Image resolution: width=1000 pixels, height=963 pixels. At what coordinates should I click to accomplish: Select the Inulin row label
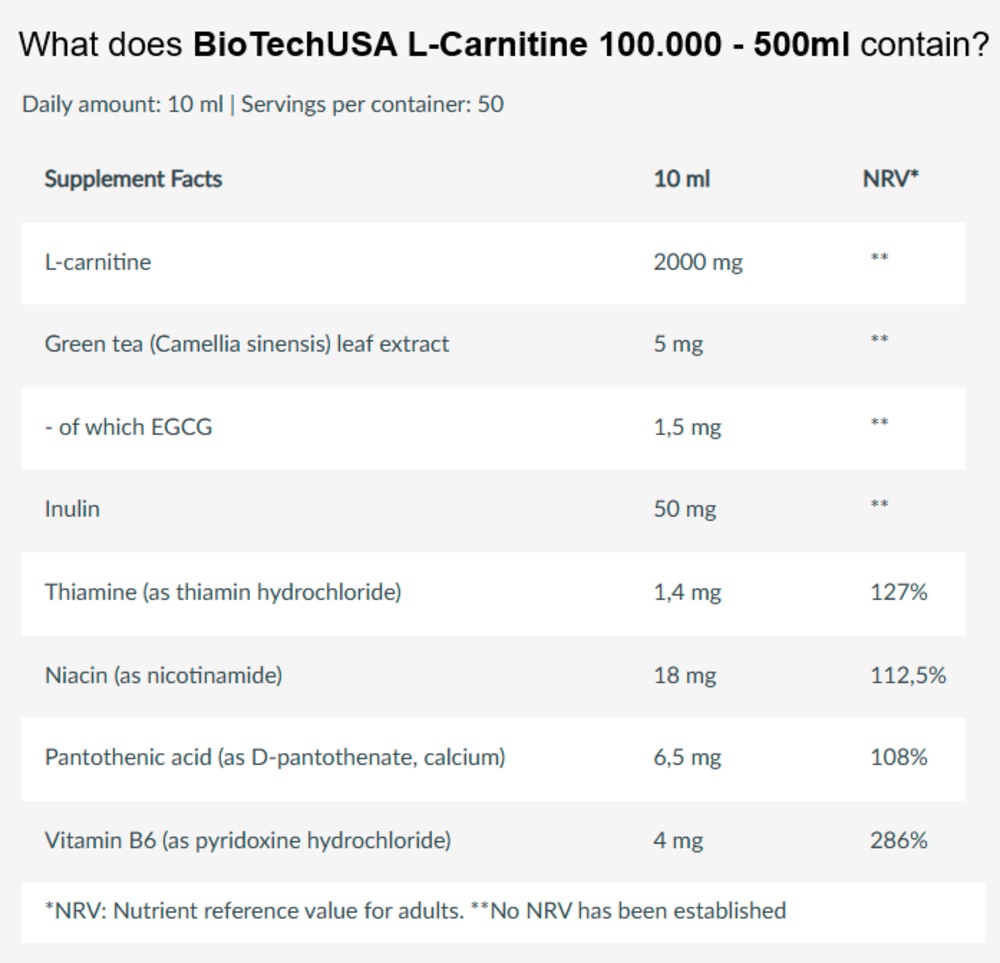[72, 509]
